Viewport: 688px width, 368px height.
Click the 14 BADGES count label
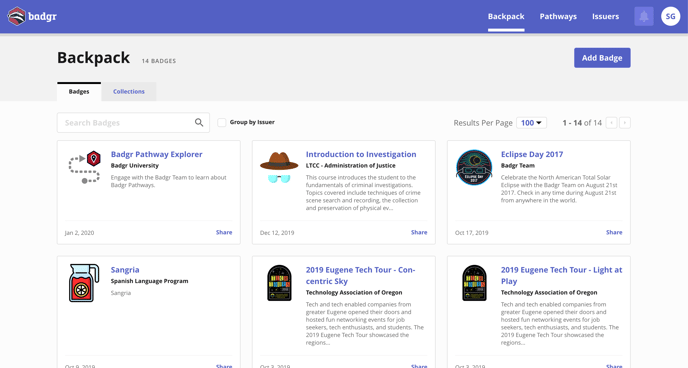pos(159,61)
